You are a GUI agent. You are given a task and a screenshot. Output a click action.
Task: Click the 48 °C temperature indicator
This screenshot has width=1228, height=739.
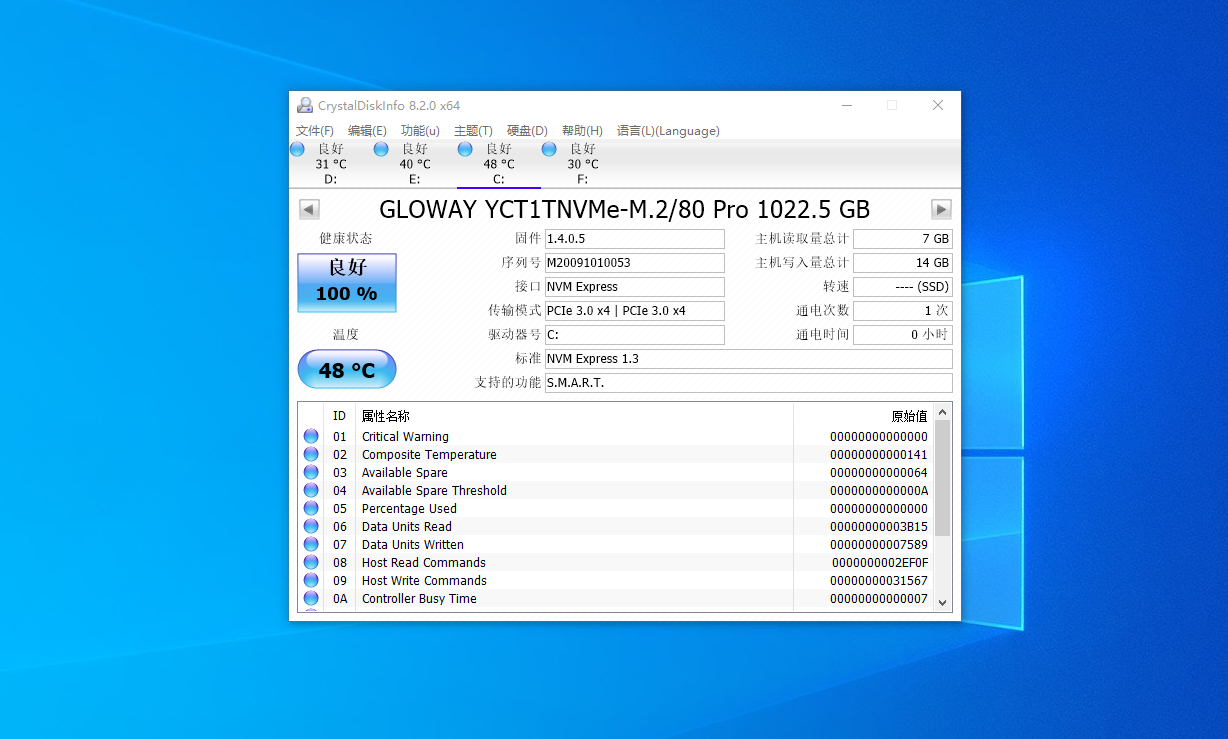(347, 370)
